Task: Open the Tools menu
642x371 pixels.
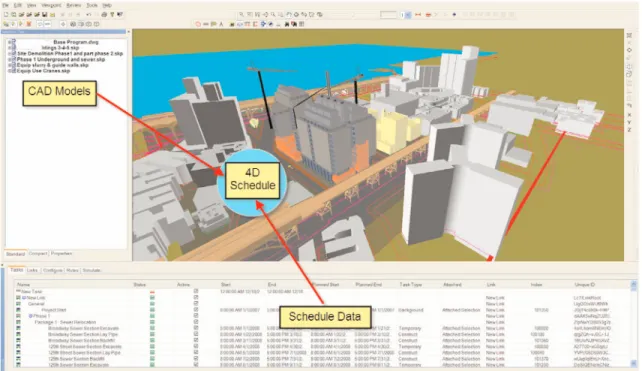Action: [92, 5]
